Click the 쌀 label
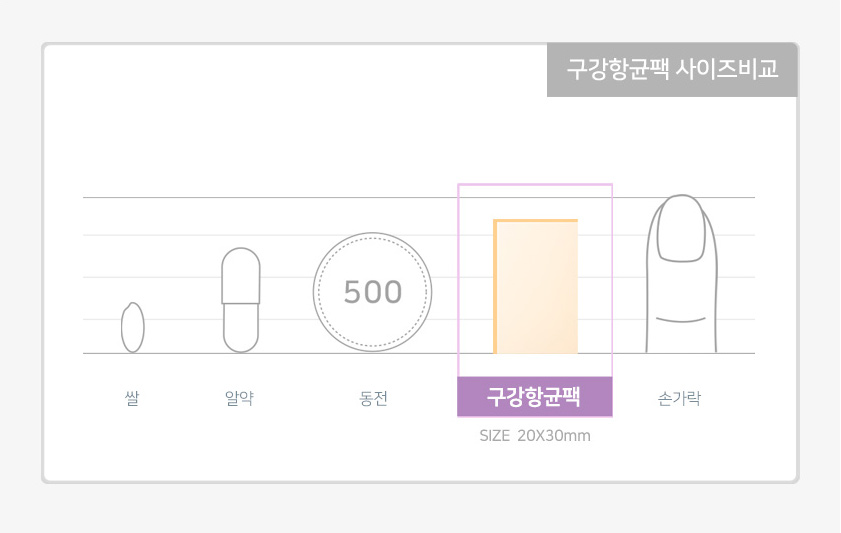841x533 pixels. click(132, 398)
